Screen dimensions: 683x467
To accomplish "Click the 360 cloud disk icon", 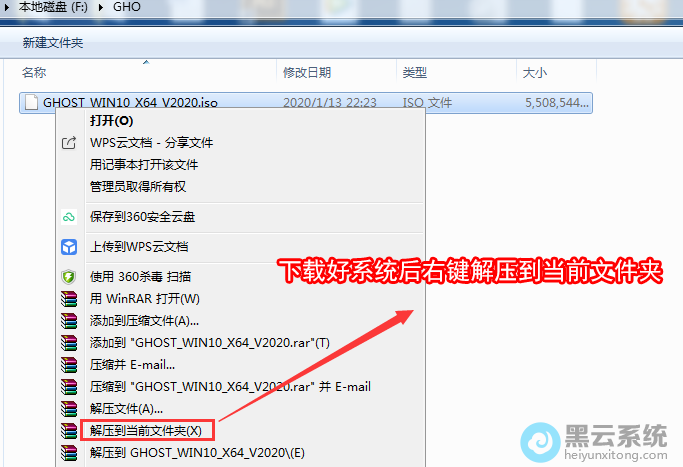I will coord(69,217).
